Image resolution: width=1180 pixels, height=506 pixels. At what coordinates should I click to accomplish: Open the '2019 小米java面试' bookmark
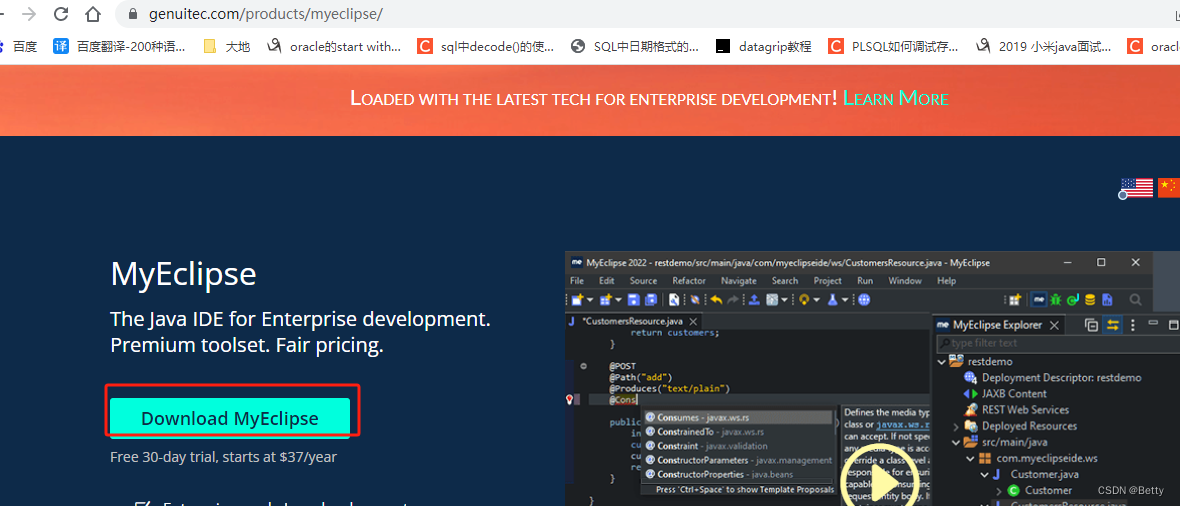[1043, 47]
